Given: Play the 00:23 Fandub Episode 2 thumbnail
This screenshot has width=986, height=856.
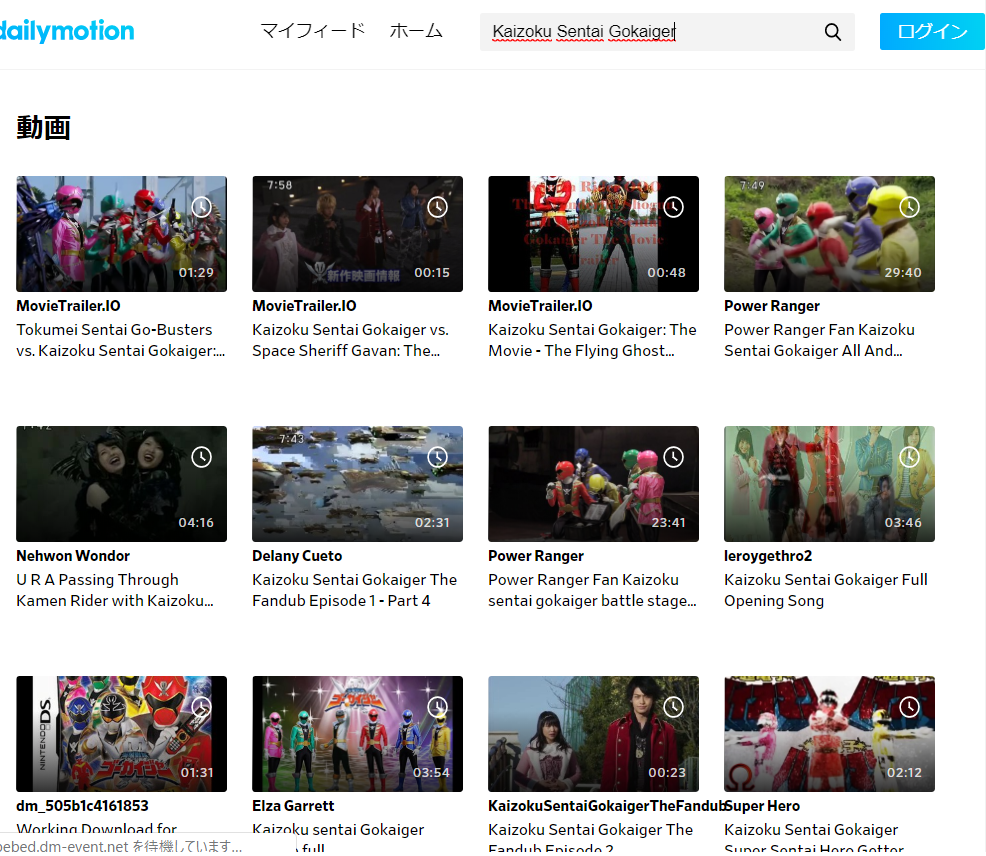Looking at the screenshot, I should [x=593, y=734].
